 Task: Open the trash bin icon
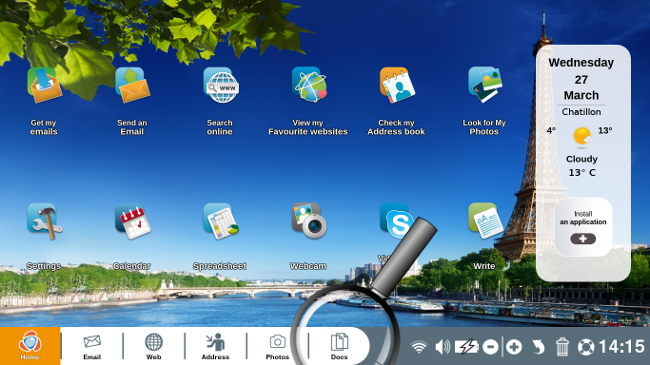pyautogui.click(x=562, y=347)
